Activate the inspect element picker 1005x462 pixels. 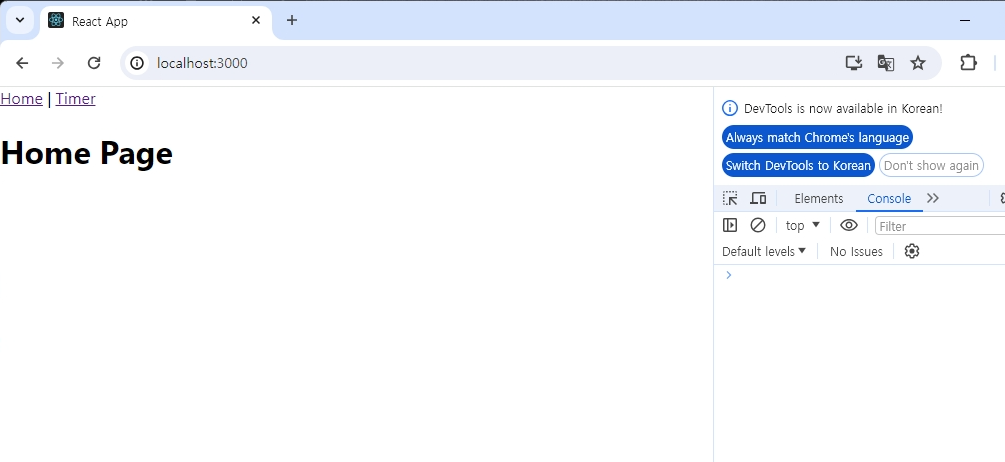tap(730, 199)
